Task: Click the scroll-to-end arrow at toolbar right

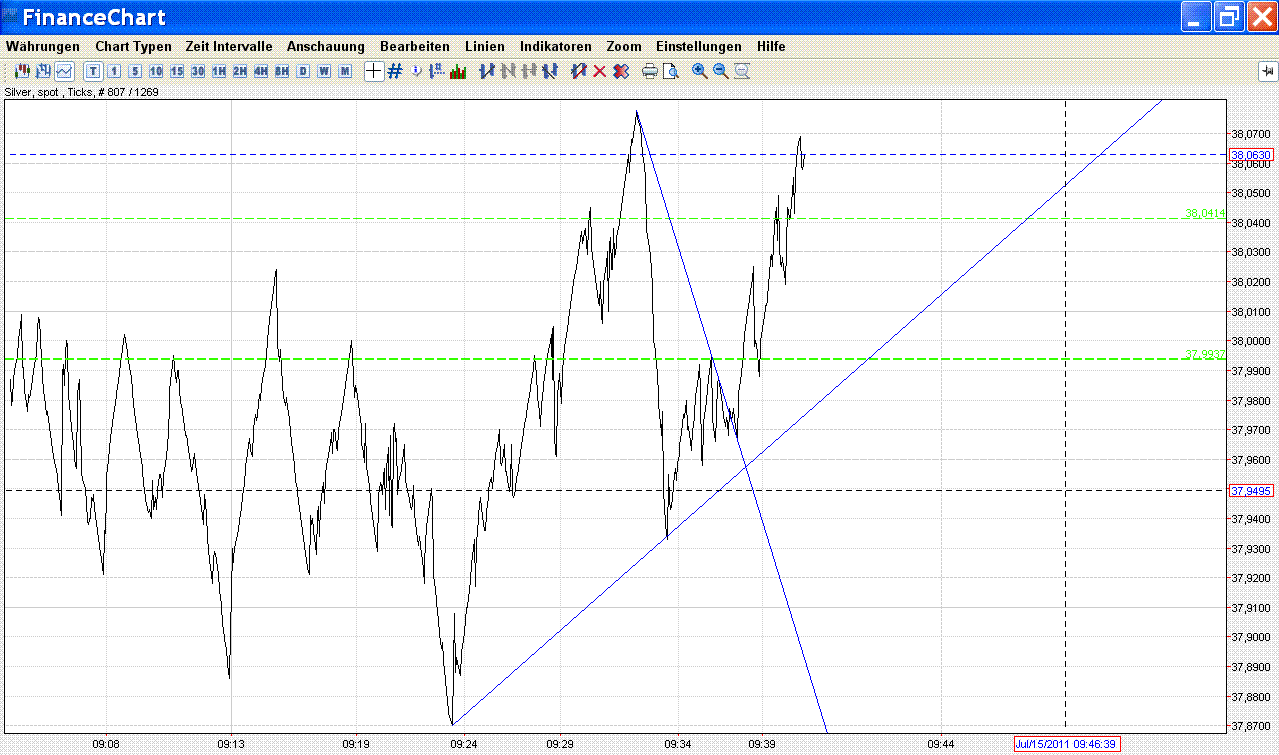Action: point(1267,71)
